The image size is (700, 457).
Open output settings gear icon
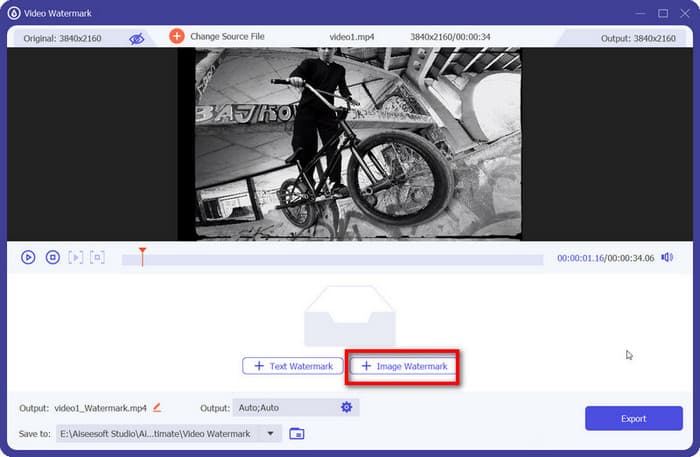click(x=346, y=408)
